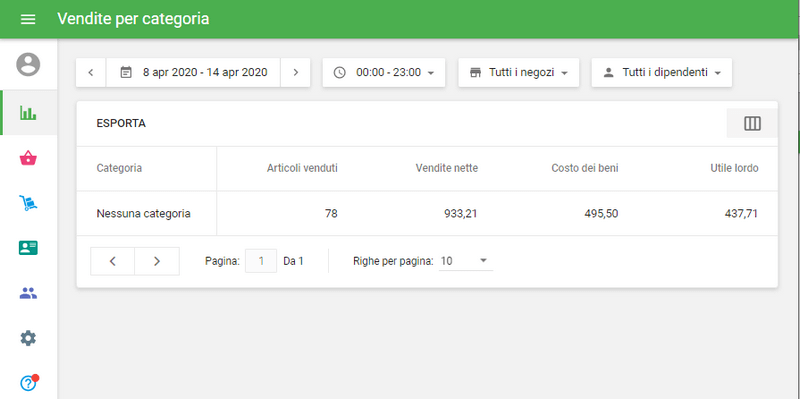The width and height of the screenshot is (800, 399).
Task: Sort by Costo dei beni column header
Action: [585, 168]
